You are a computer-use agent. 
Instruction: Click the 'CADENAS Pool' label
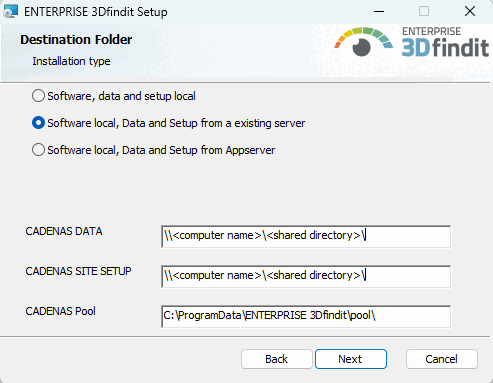[x=61, y=311]
